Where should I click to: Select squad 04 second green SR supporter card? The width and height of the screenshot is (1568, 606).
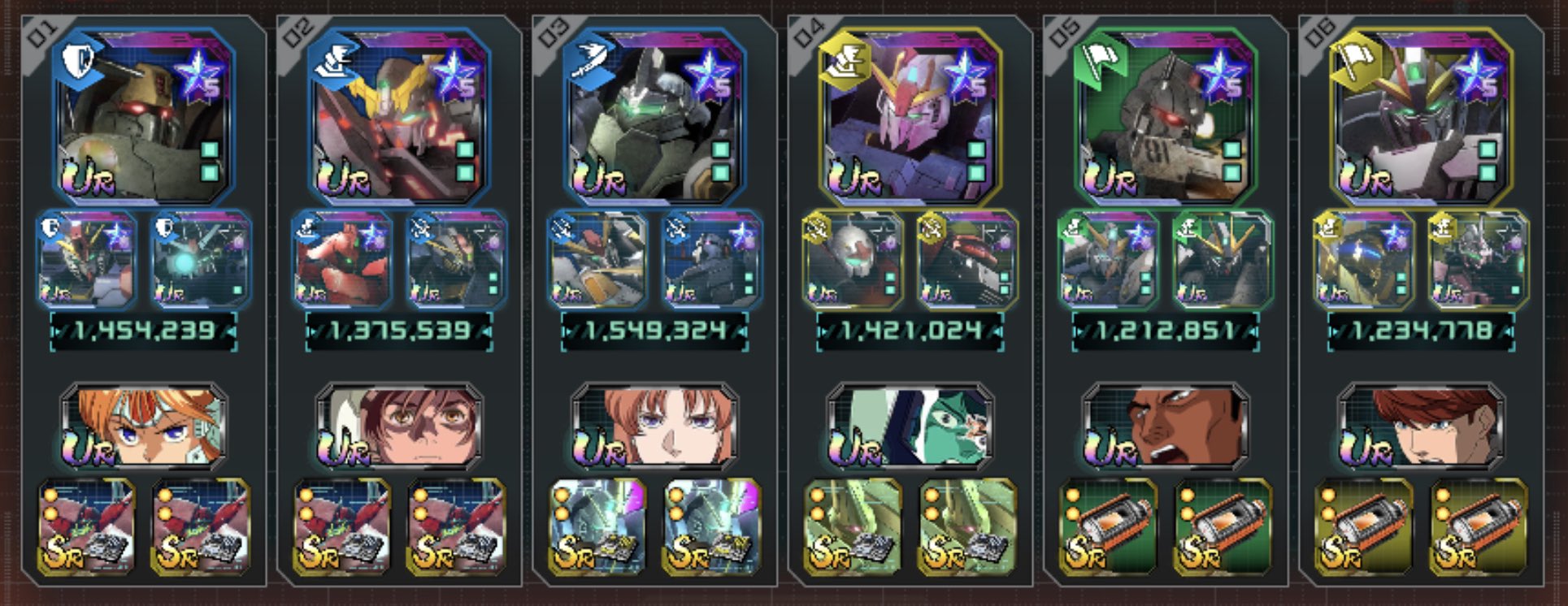point(967,526)
